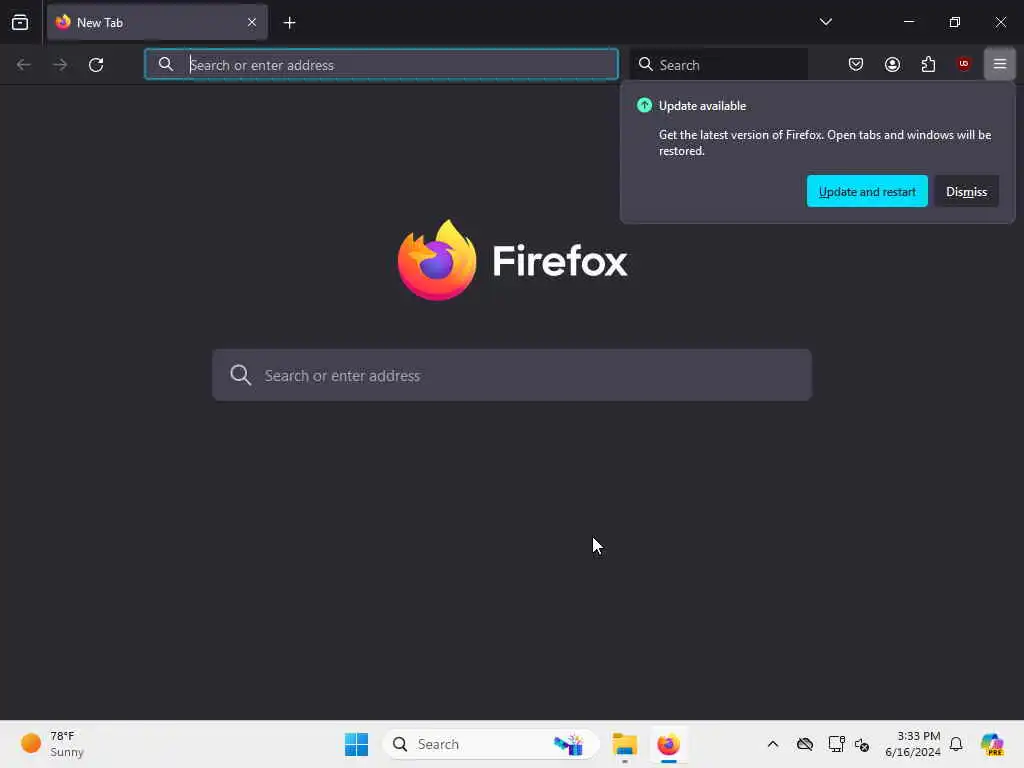The height and width of the screenshot is (768, 1024).
Task: Show hidden system tray icons
Action: (773, 744)
